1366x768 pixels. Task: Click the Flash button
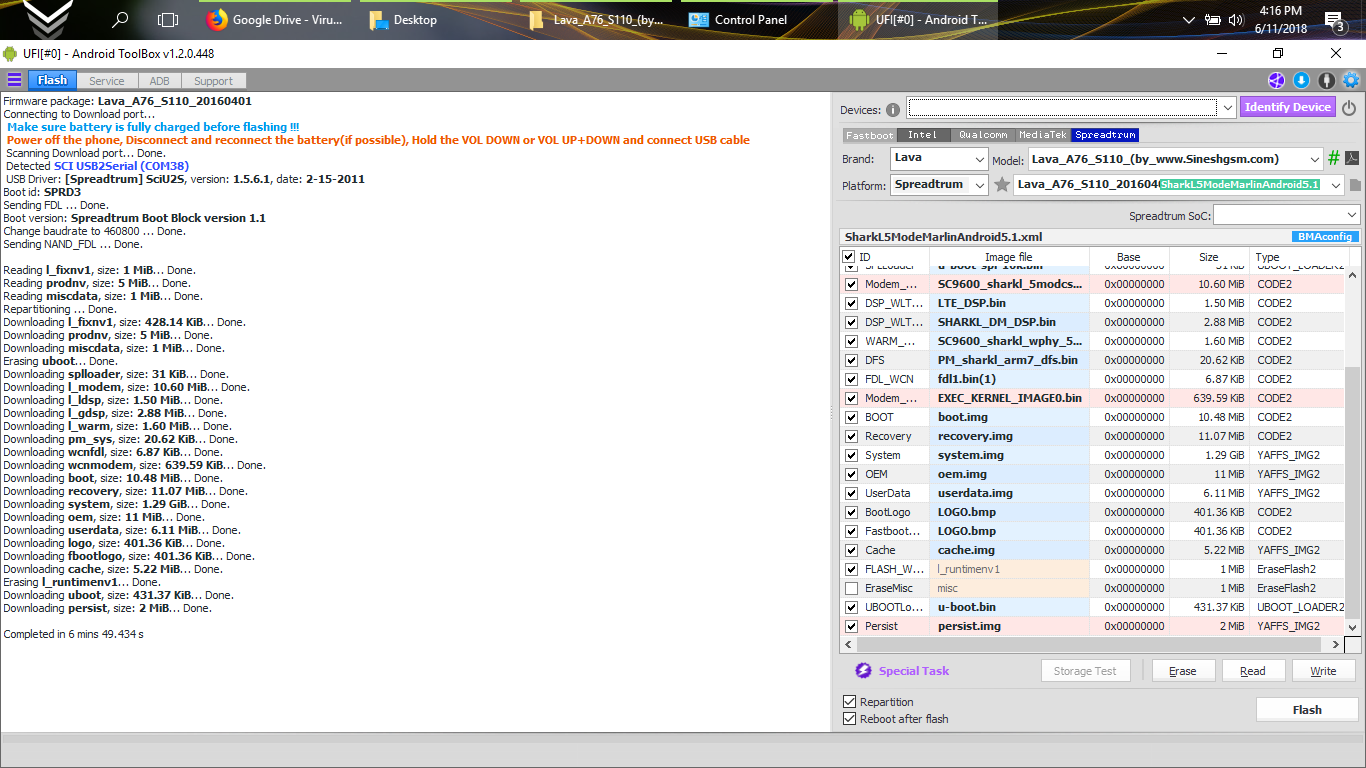1307,709
